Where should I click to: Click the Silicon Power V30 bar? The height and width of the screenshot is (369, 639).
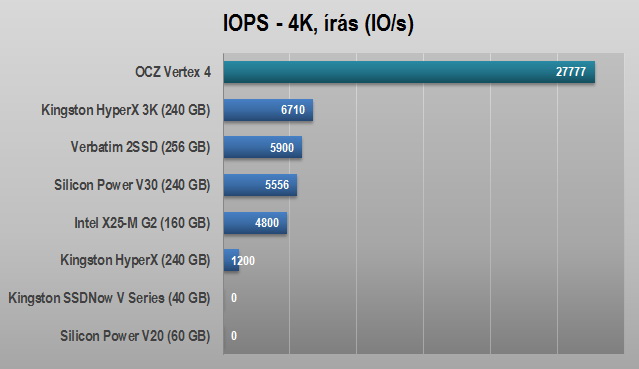pyautogui.click(x=260, y=185)
